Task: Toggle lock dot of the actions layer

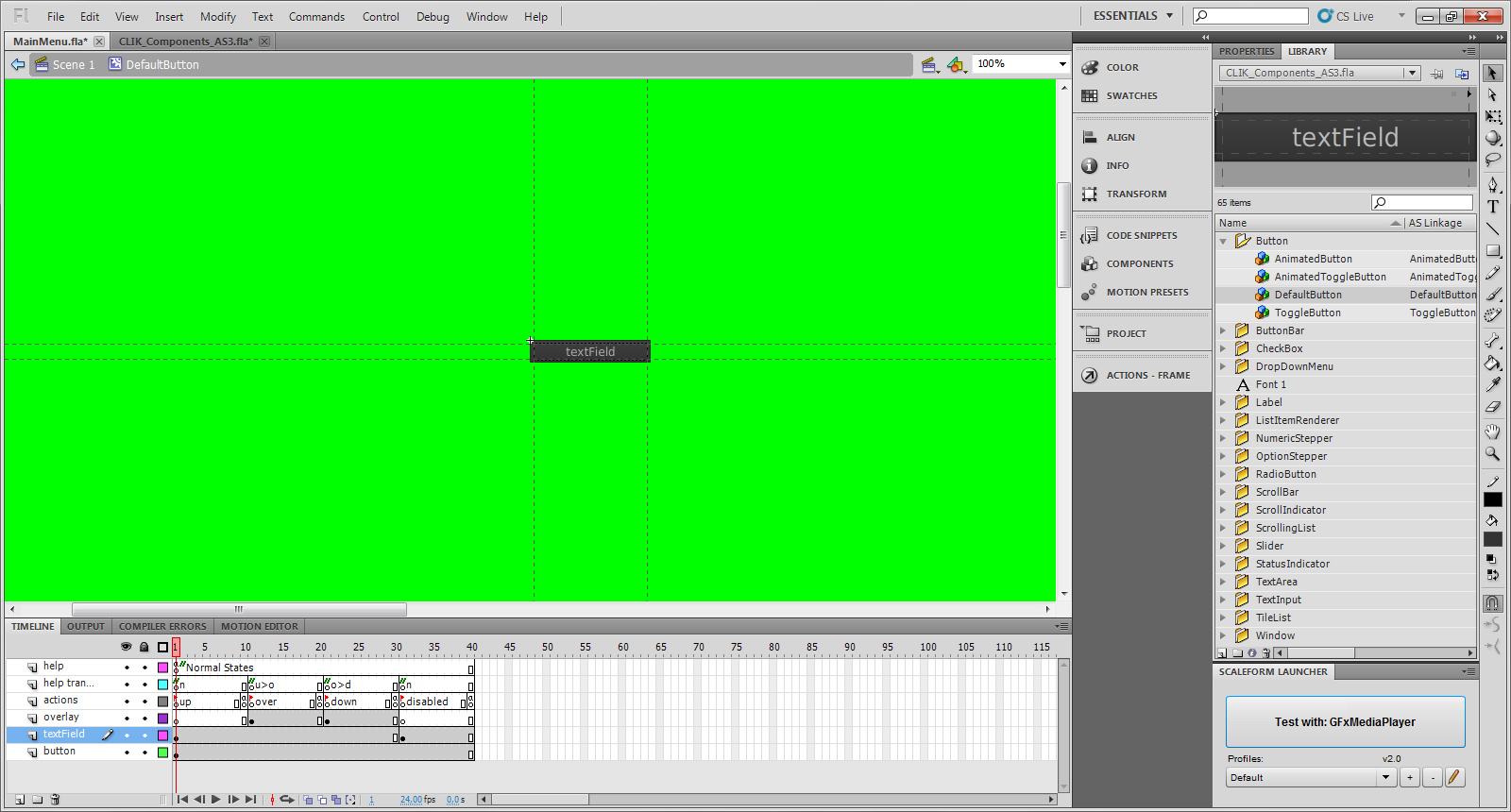Action: (x=144, y=702)
